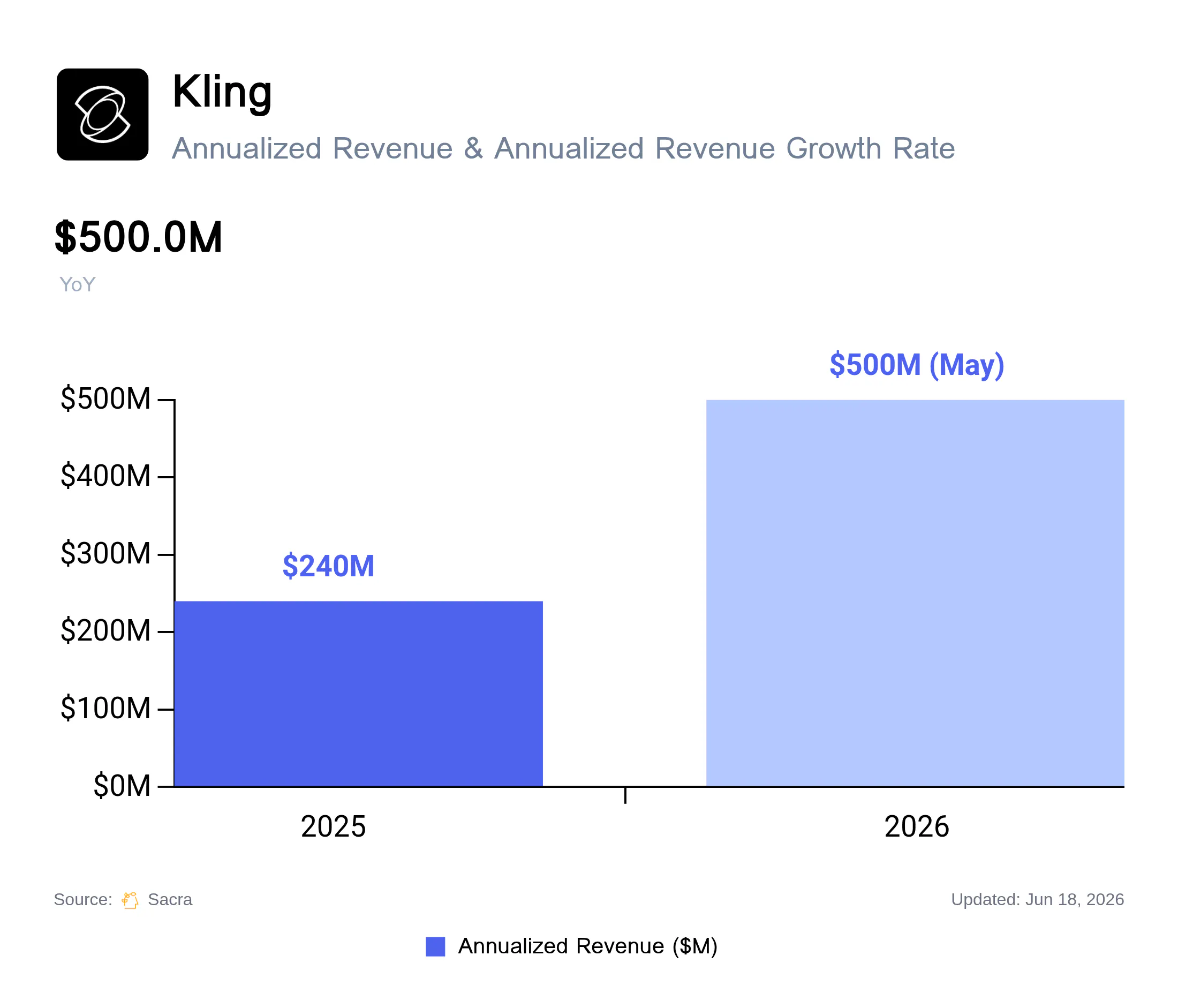Click the "$100M" y-axis label

(105, 709)
